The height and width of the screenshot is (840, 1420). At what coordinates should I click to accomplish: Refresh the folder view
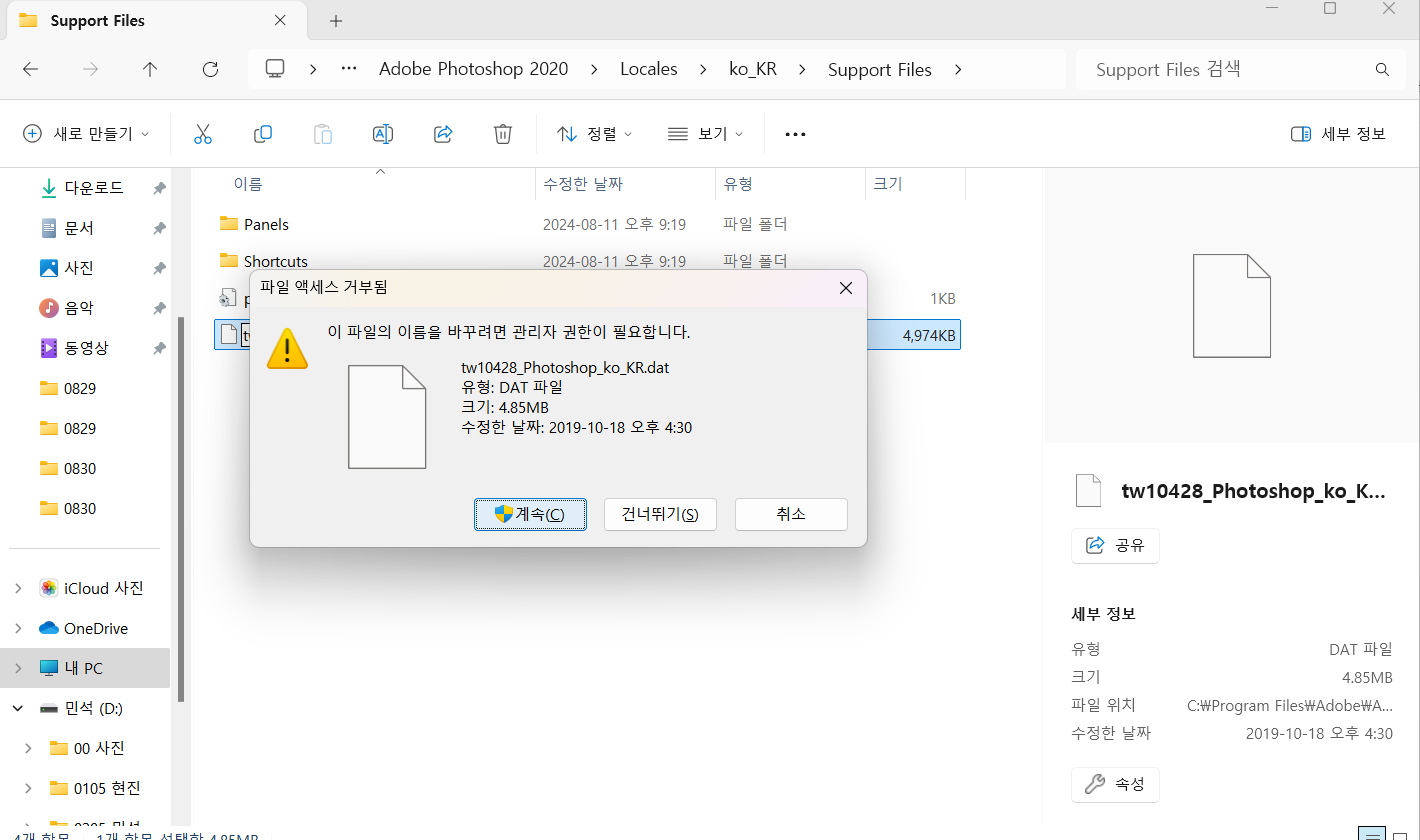click(210, 69)
